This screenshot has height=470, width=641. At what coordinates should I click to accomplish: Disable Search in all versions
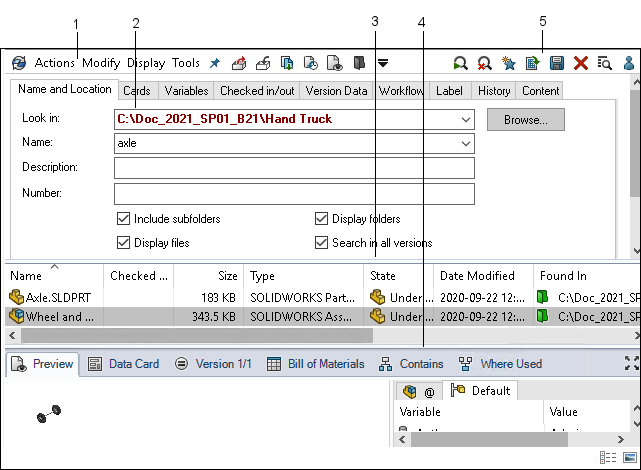click(x=322, y=242)
